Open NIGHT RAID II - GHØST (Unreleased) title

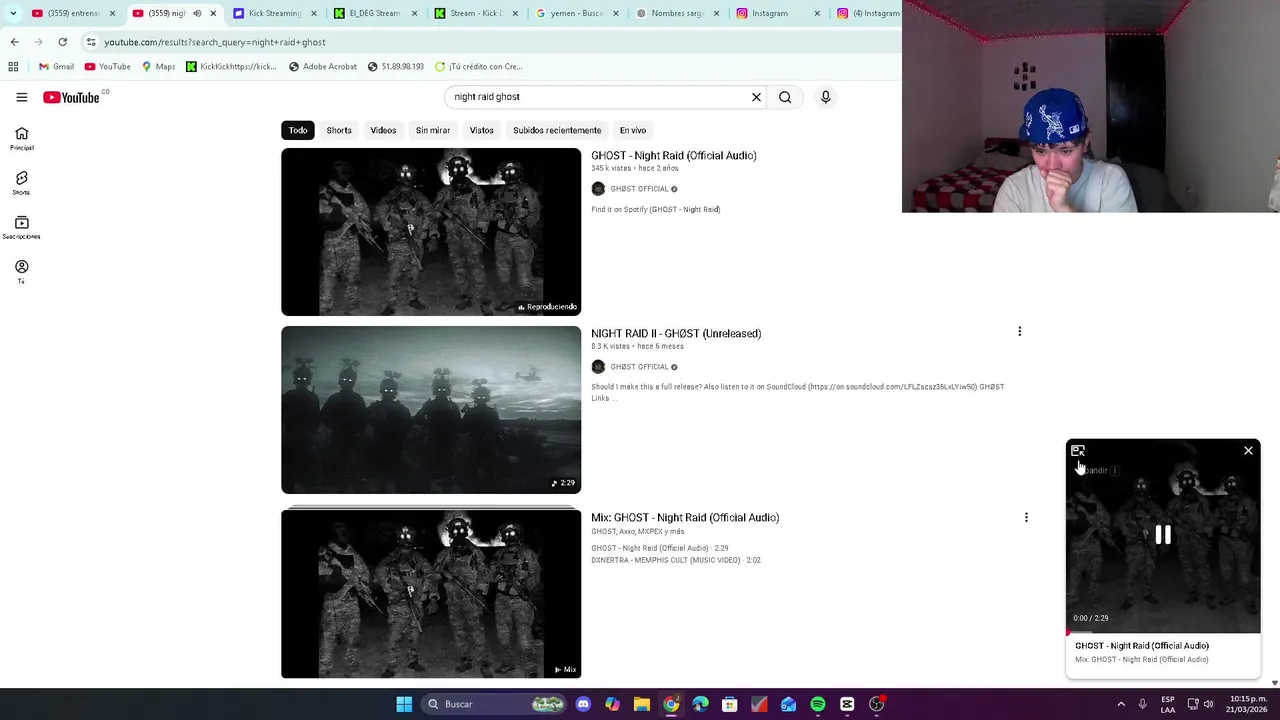tap(676, 334)
